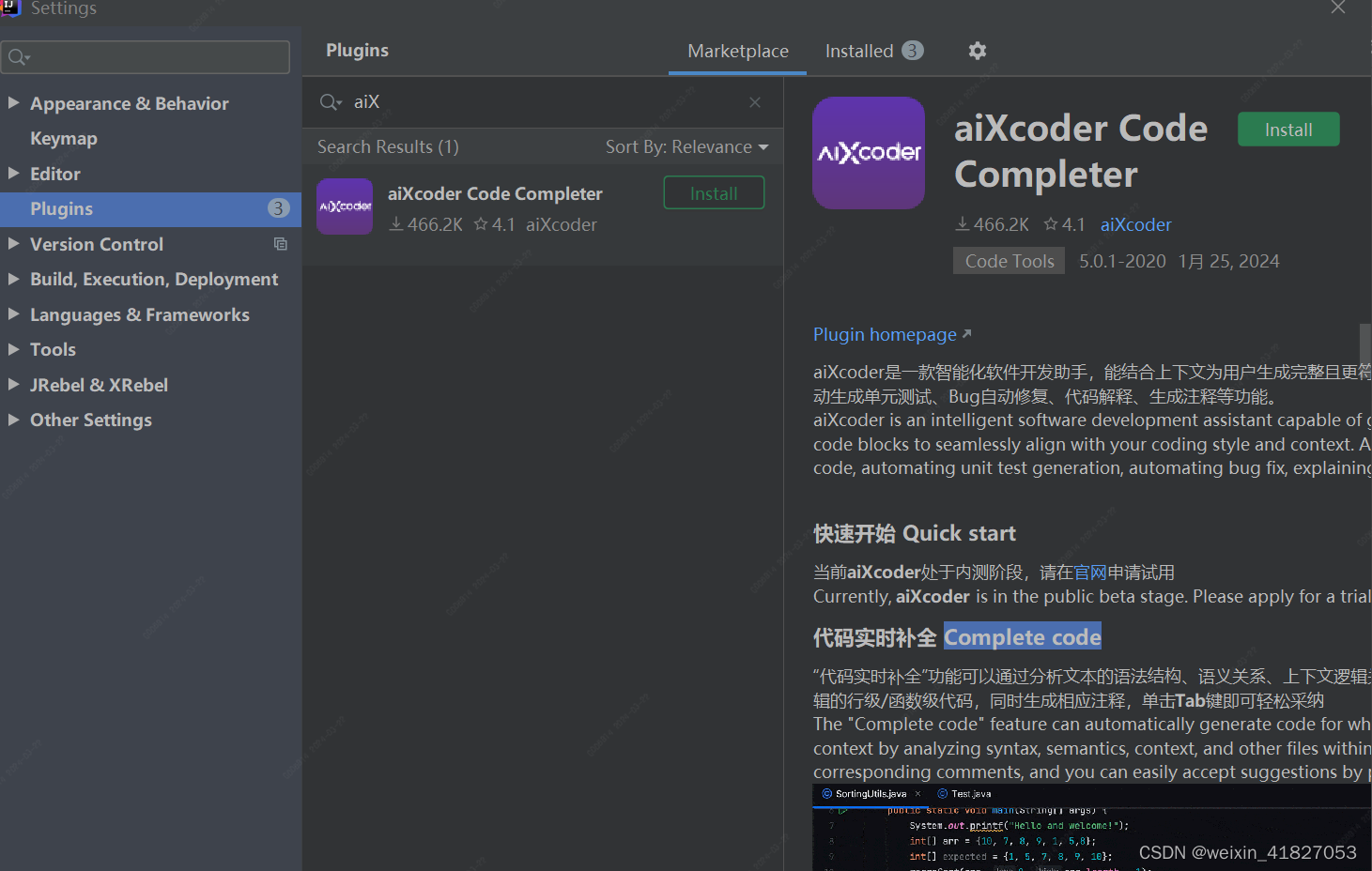Click the Plugins badge showing 3
Image resolution: width=1372 pixels, height=871 pixels.
(278, 208)
